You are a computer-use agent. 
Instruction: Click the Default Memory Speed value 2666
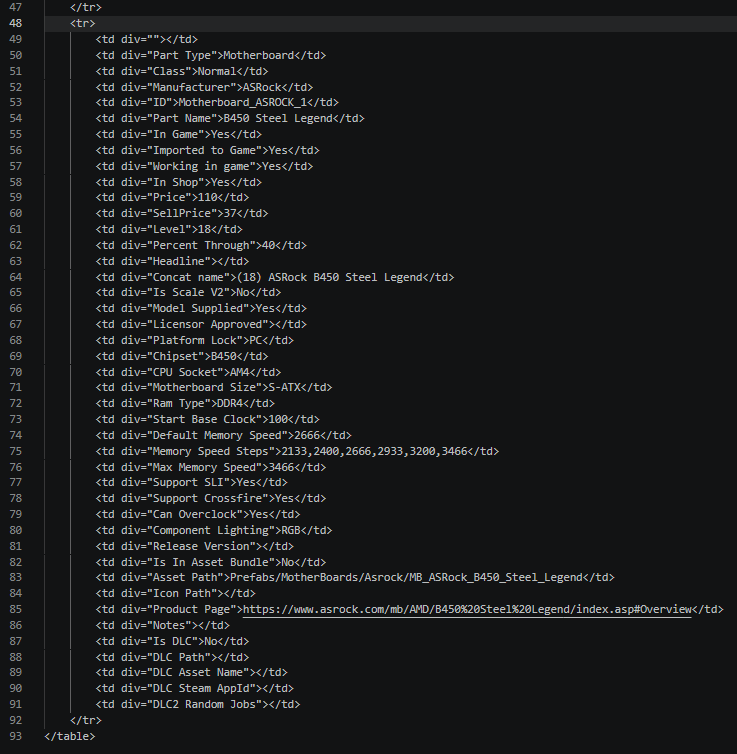coord(307,435)
